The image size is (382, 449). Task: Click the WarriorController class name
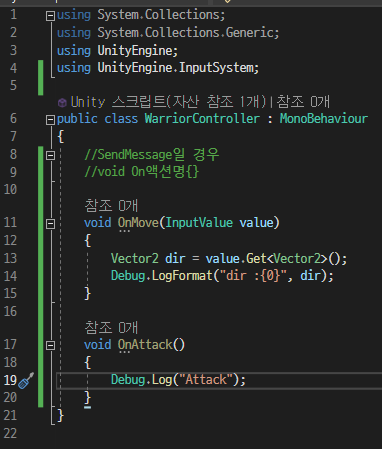(202, 119)
